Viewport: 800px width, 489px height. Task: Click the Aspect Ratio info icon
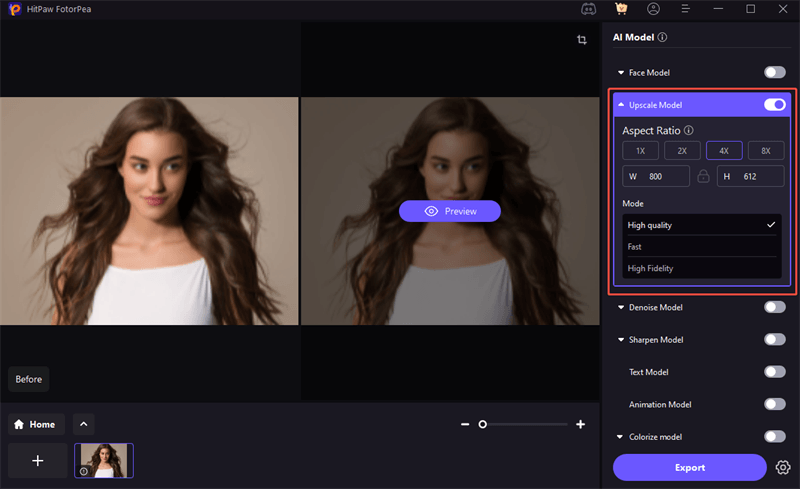689,130
